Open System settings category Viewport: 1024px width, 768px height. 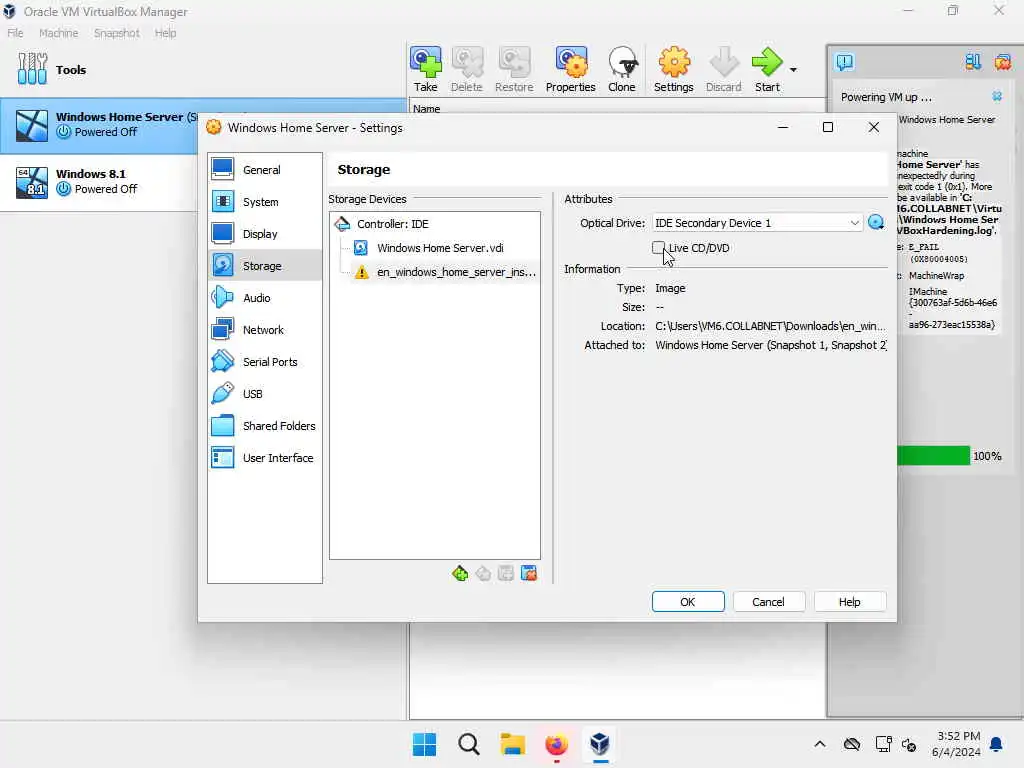tap(264, 202)
